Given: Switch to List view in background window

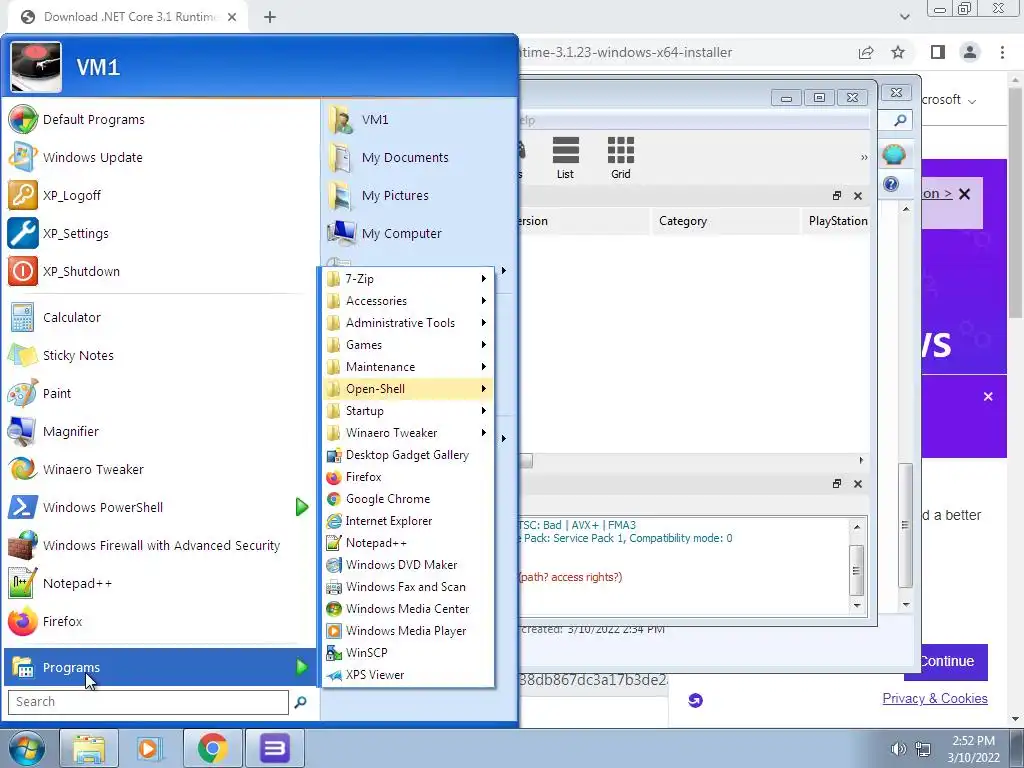Looking at the screenshot, I should 565,158.
